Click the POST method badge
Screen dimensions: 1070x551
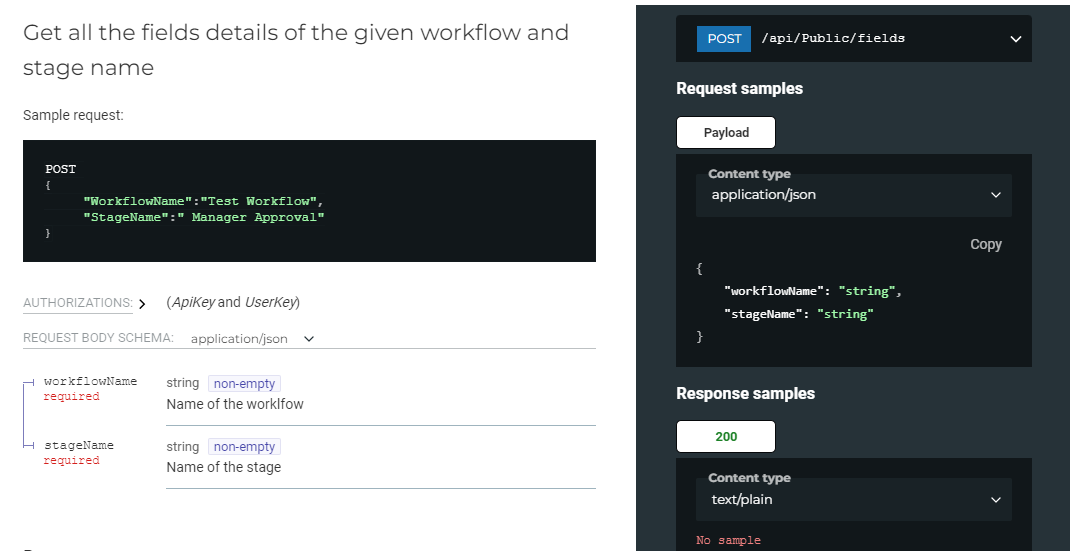click(x=724, y=39)
